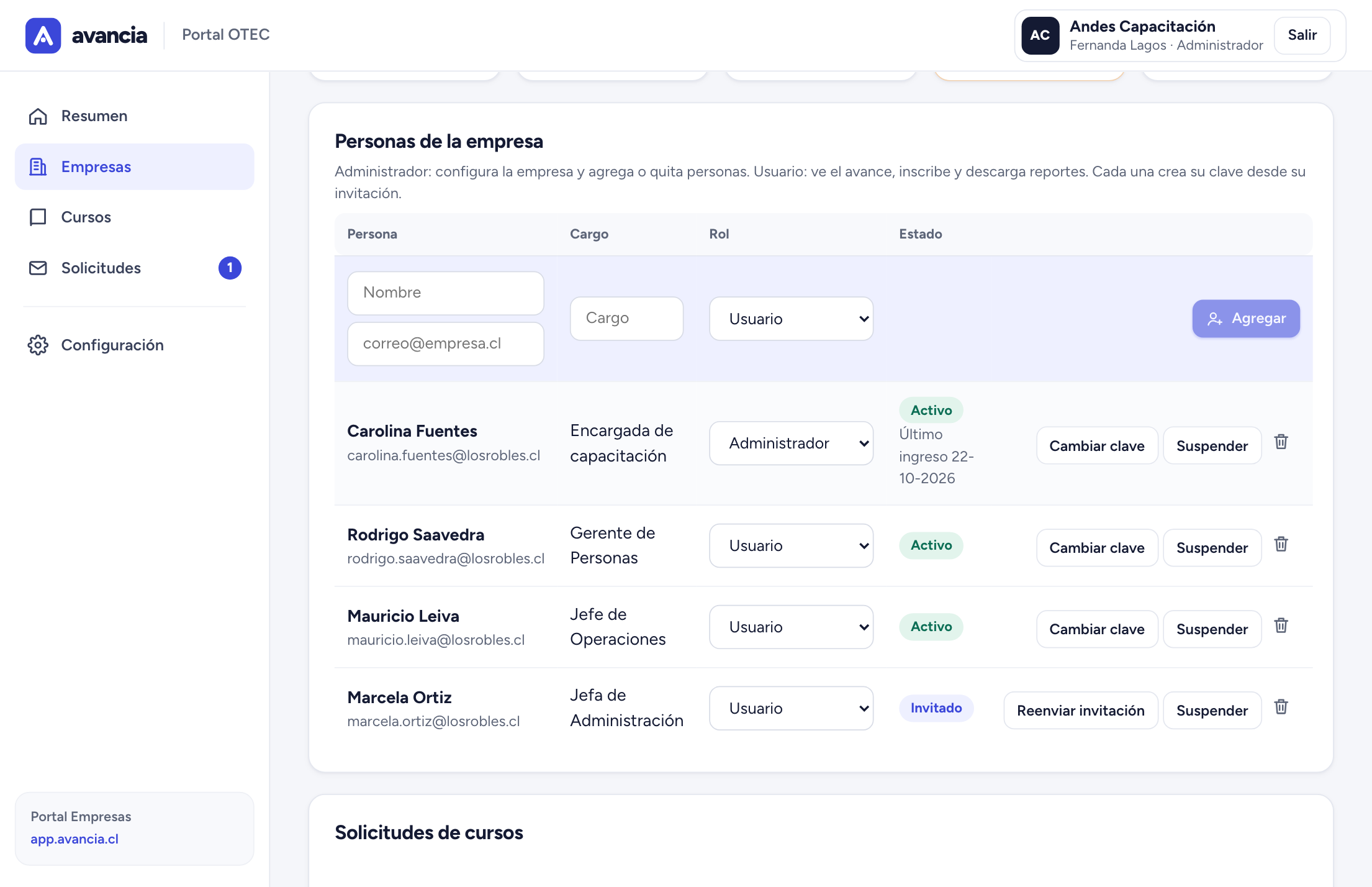Image resolution: width=1372 pixels, height=887 pixels.
Task: Click the Invitado status badge
Action: pyautogui.click(x=936, y=708)
